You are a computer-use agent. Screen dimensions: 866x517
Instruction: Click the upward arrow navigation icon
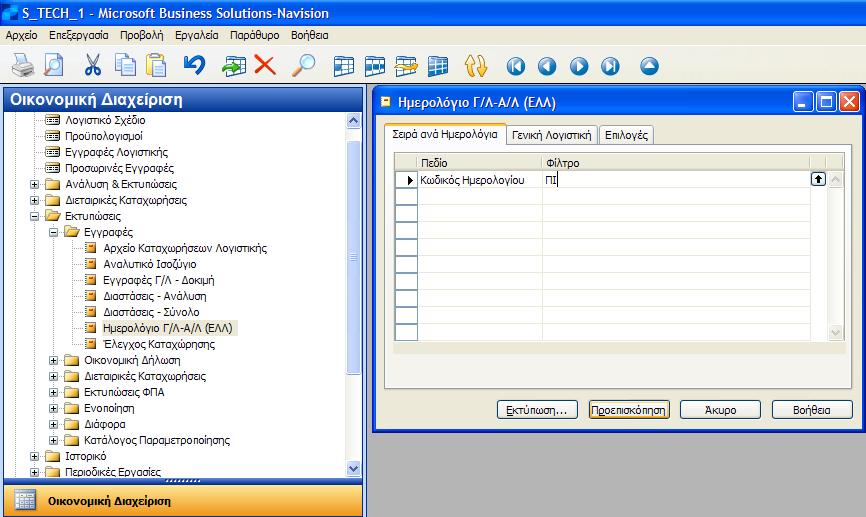(x=650, y=66)
